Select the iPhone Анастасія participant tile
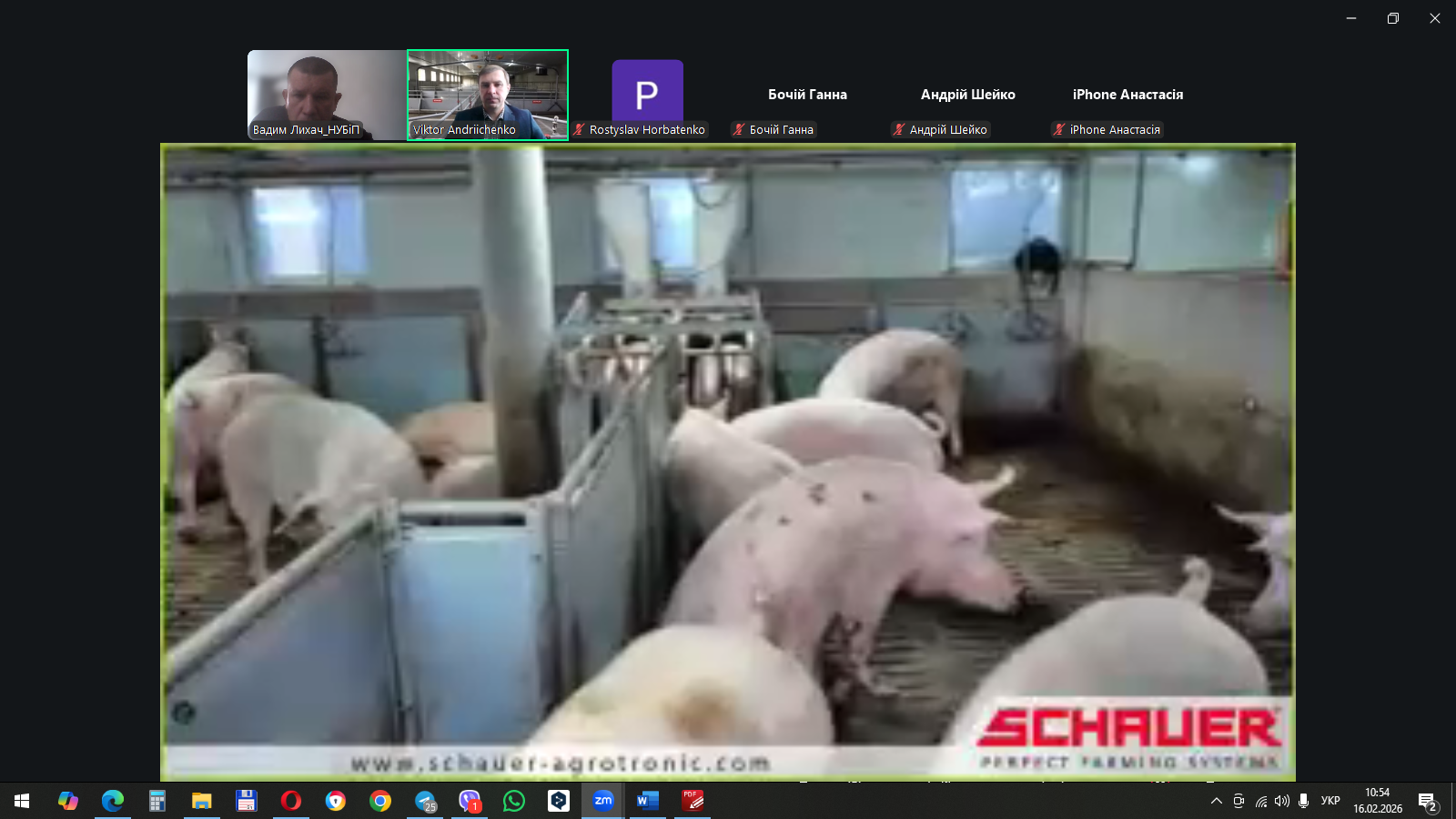This screenshot has width=1456, height=819. tap(1127, 95)
